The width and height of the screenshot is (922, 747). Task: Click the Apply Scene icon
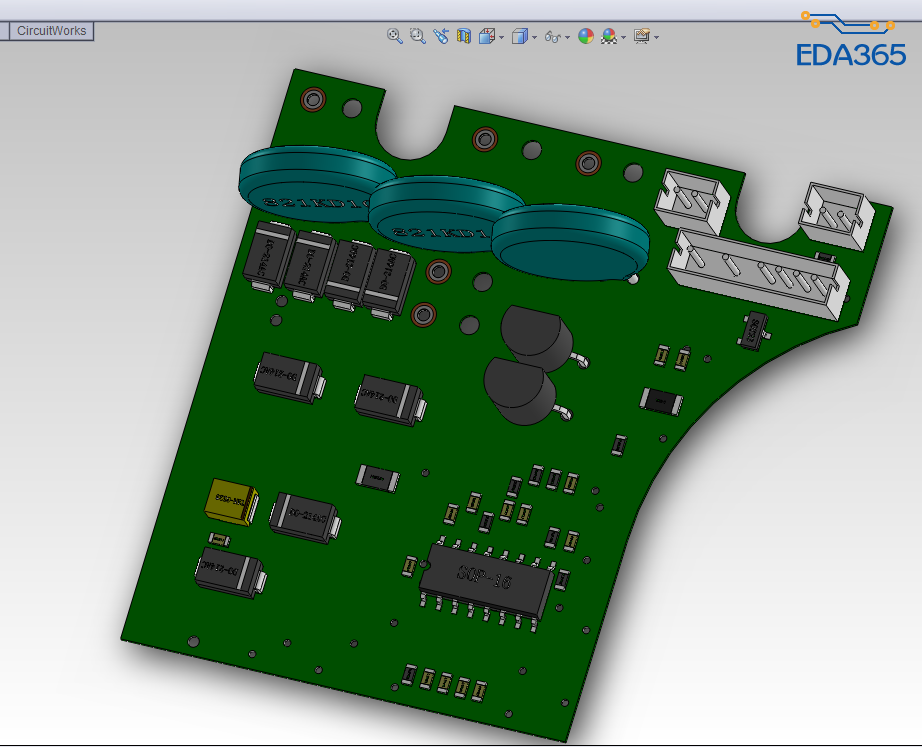coord(608,36)
